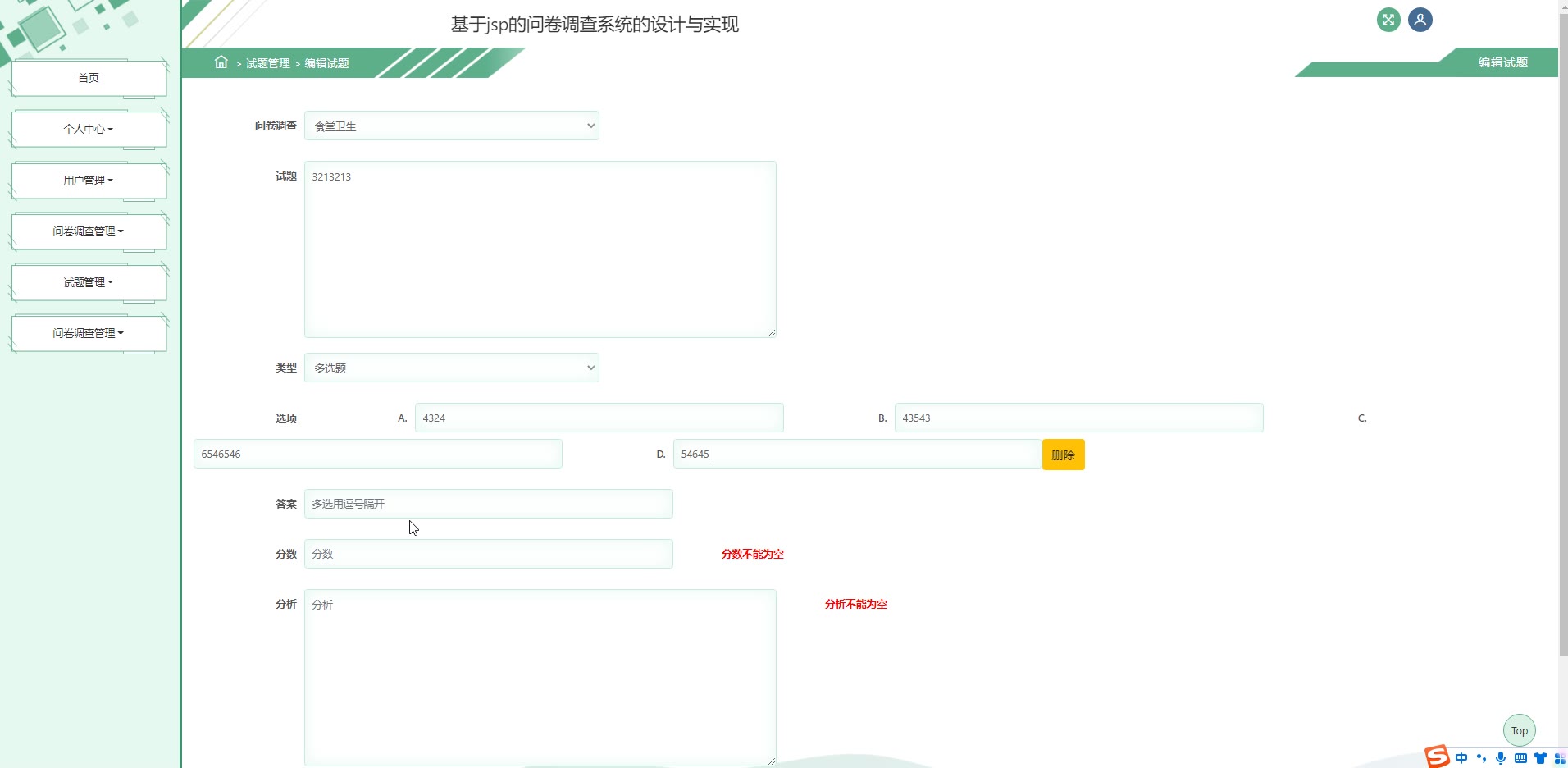This screenshot has height=768, width=1568.
Task: Click the yellow 删除 button
Action: point(1063,455)
